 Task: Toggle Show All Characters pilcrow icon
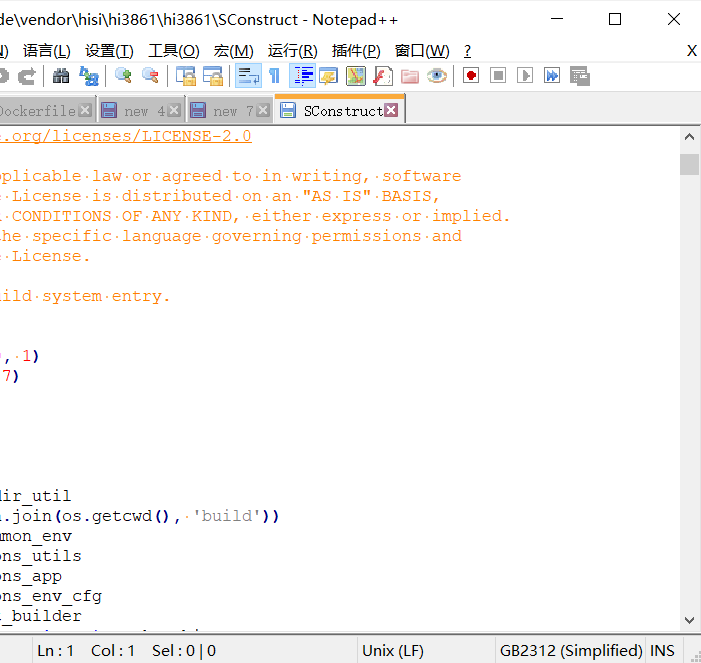274,76
